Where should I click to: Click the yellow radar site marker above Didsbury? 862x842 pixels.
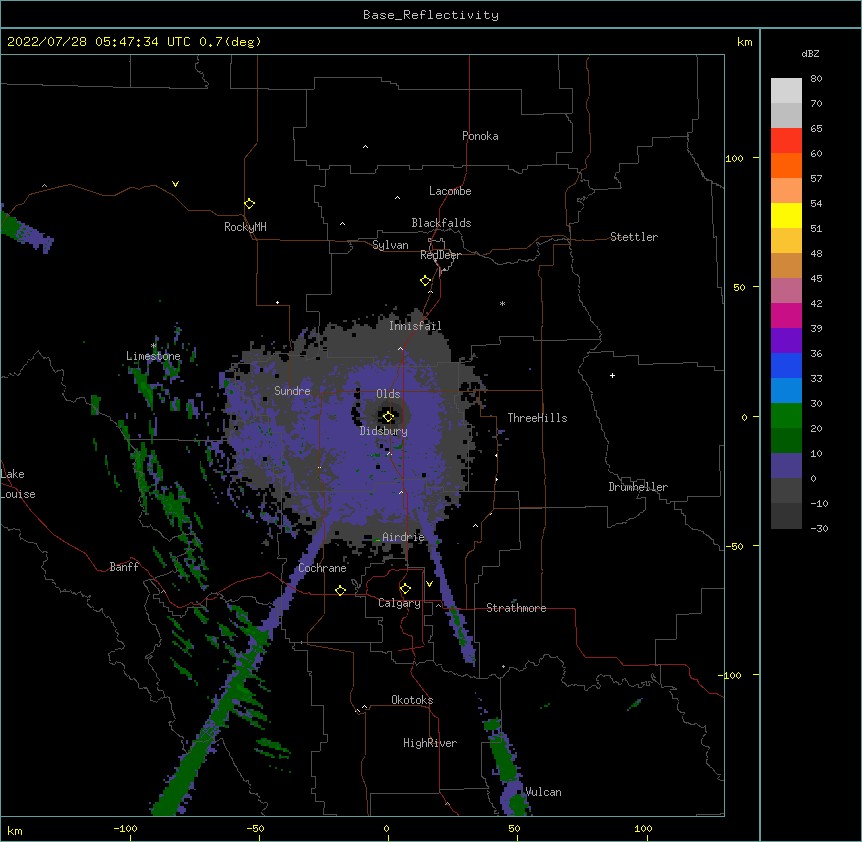[x=388, y=416]
